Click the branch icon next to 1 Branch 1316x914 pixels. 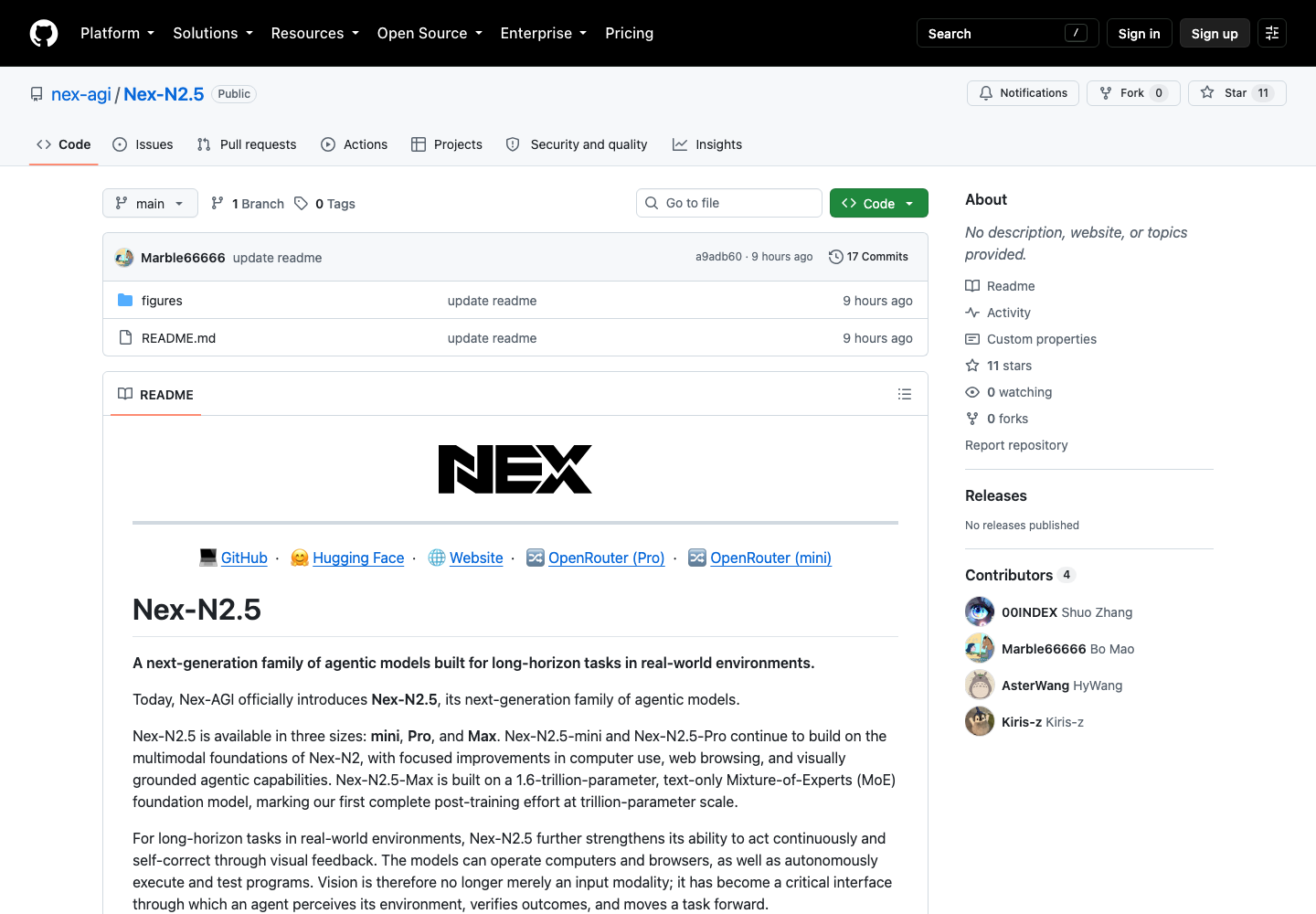(218, 203)
